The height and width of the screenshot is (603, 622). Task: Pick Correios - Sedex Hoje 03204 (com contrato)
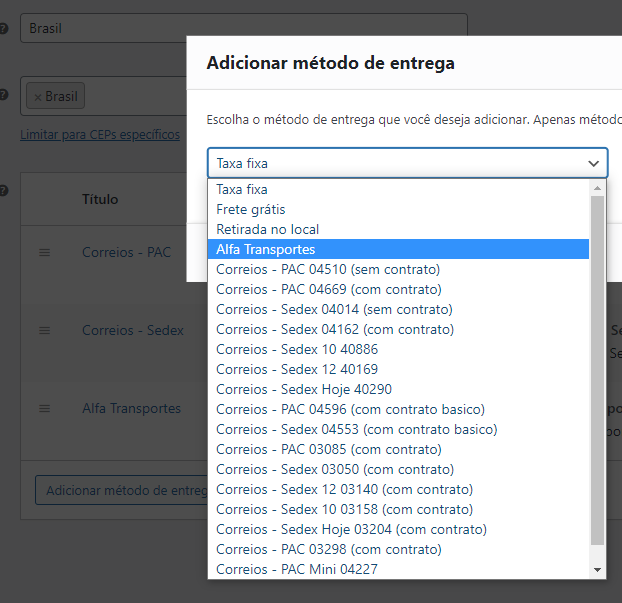click(x=398, y=529)
